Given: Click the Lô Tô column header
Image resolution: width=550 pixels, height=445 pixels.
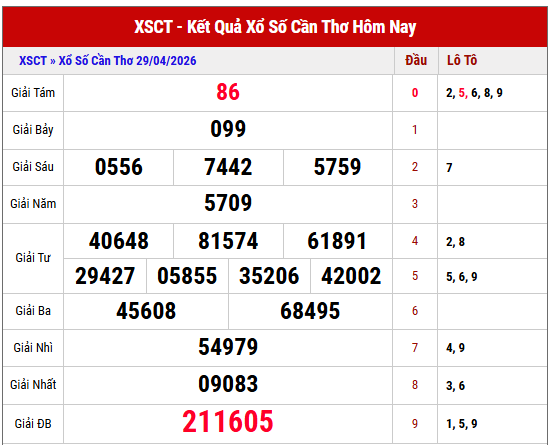Looking at the screenshot, I should coord(462,60).
